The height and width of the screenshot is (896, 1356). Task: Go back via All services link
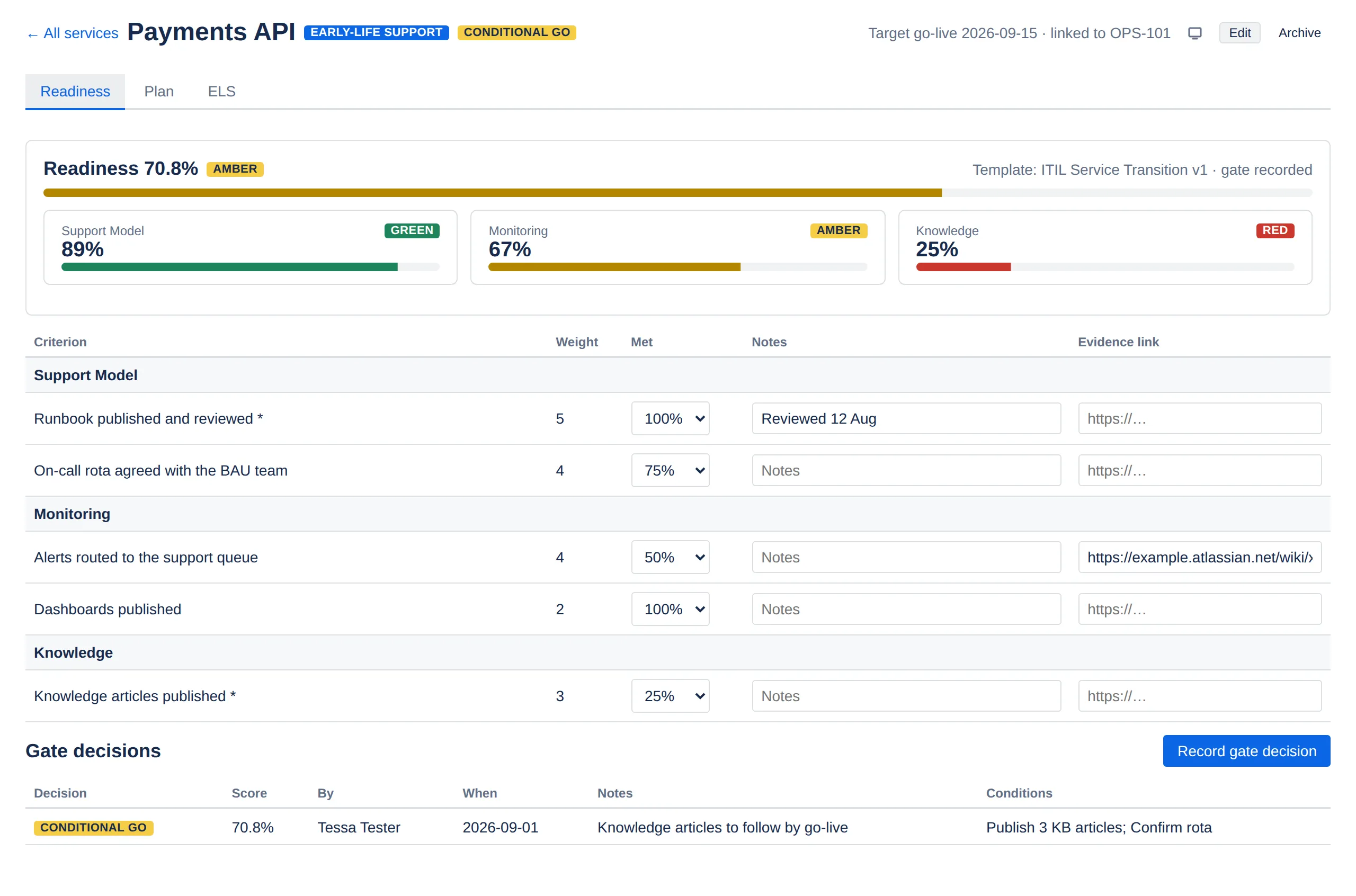(x=72, y=34)
